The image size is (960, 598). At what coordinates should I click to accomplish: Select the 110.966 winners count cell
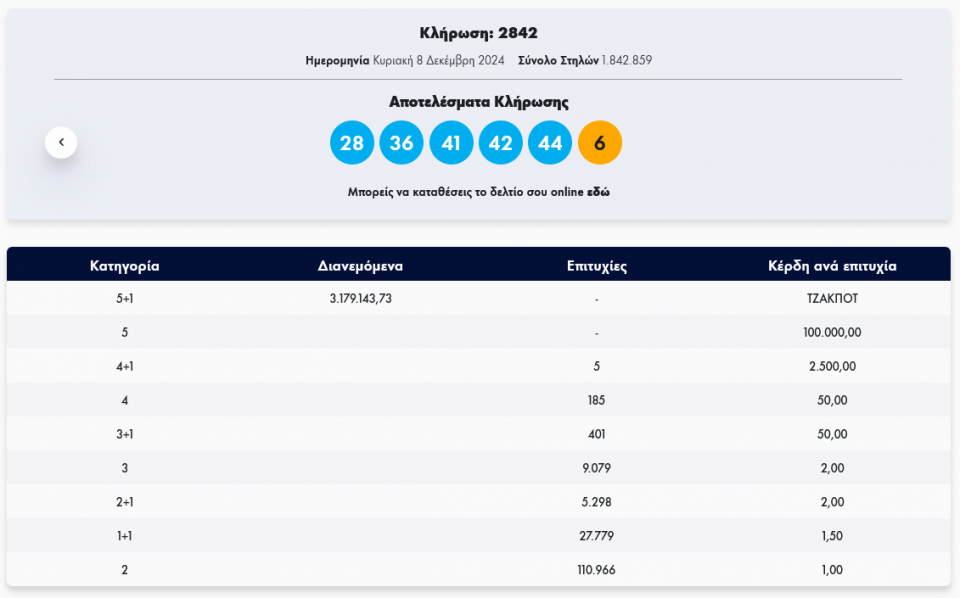coord(596,570)
